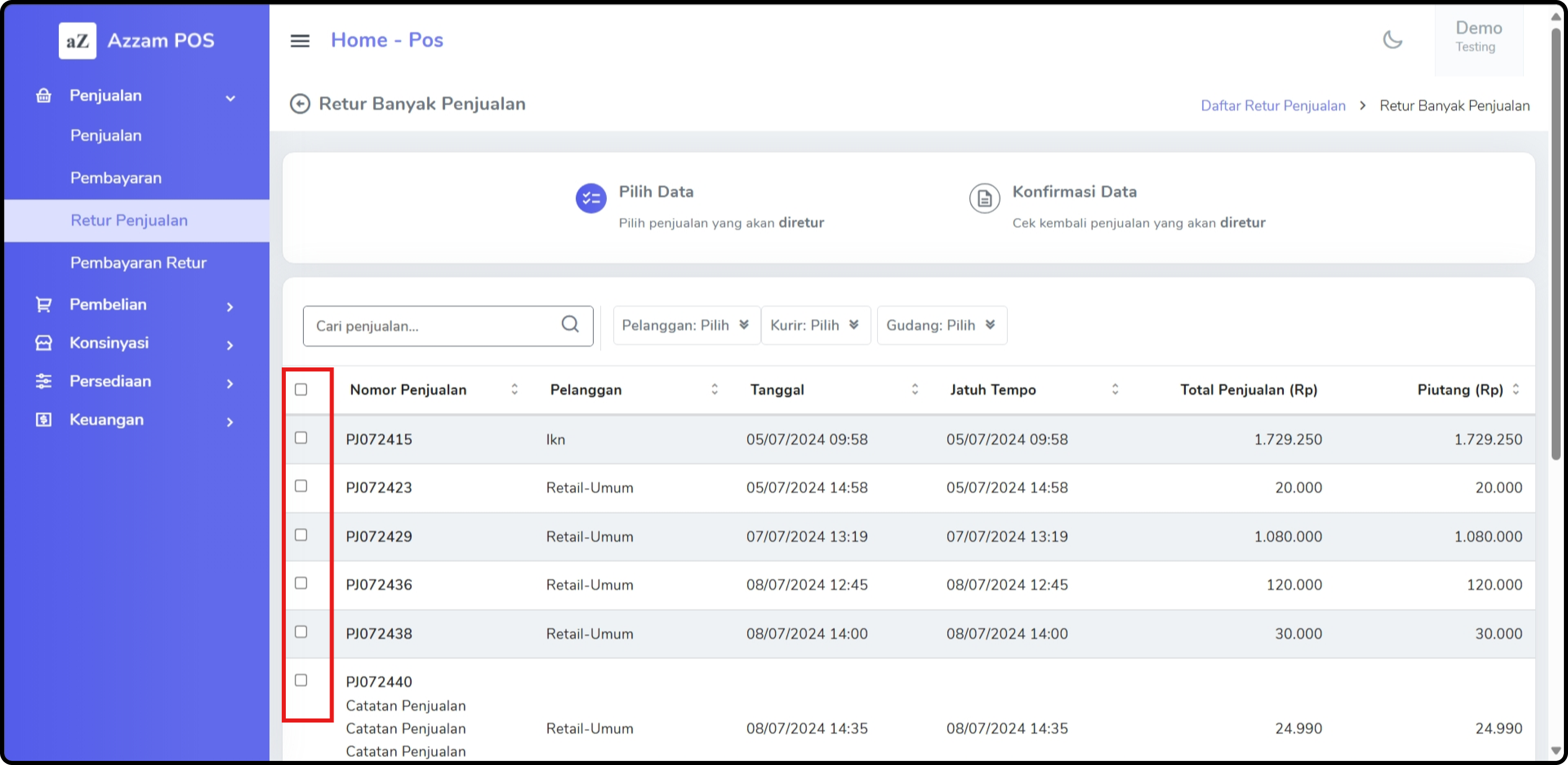Screen dimensions: 1568x765
Task: Select Pembayaran sidebar item
Action: tap(116, 178)
